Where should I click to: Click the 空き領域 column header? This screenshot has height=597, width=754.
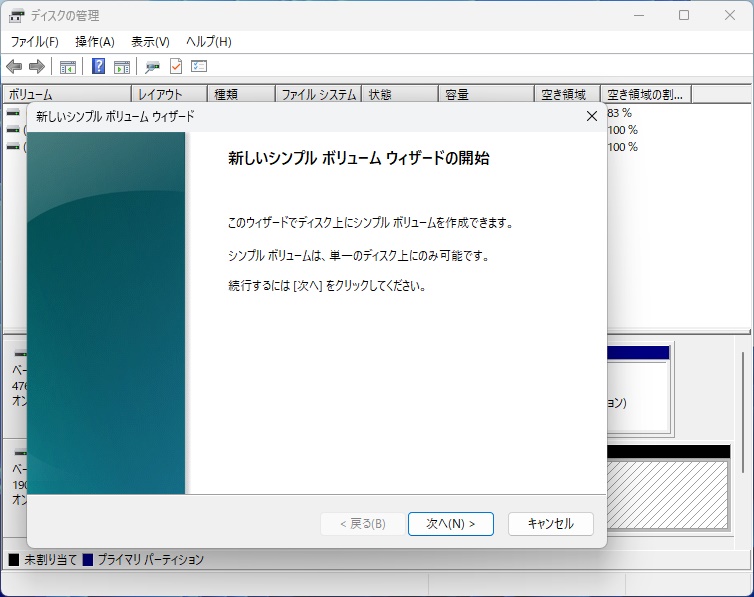point(568,95)
